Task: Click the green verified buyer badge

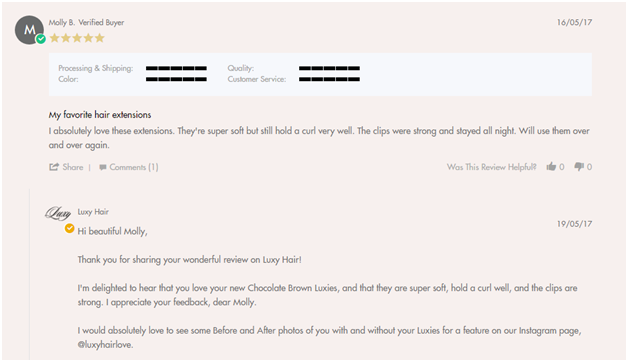Action: [41, 39]
